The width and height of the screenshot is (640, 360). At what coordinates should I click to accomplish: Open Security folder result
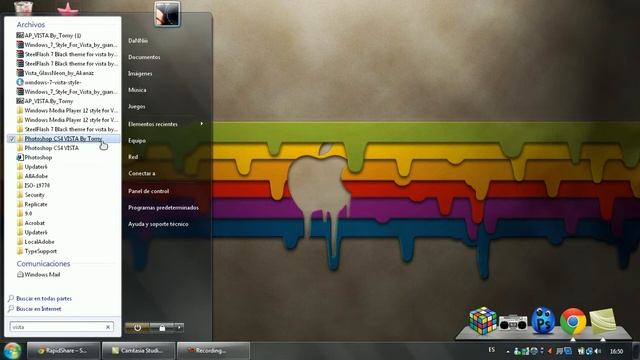[x=31, y=195]
